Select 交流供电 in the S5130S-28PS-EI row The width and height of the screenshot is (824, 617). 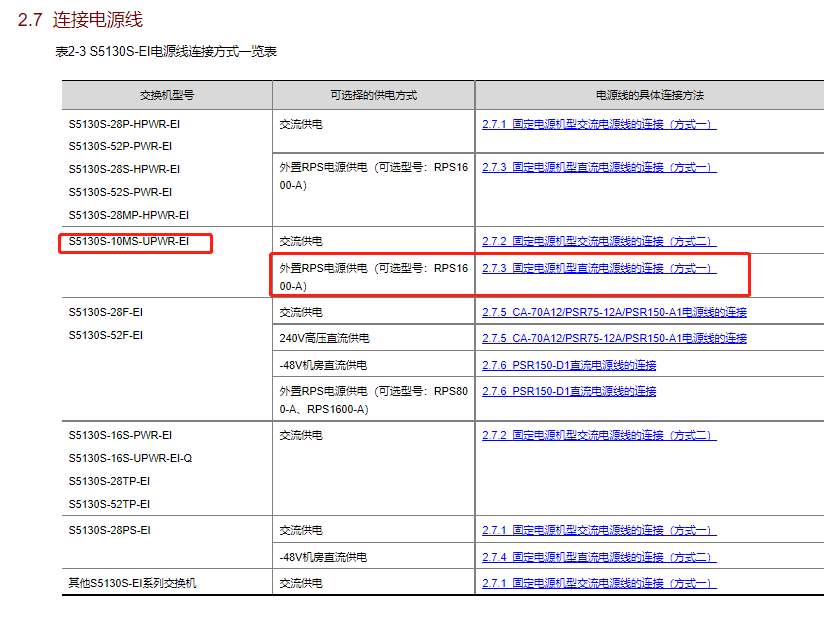pyautogui.click(x=301, y=530)
